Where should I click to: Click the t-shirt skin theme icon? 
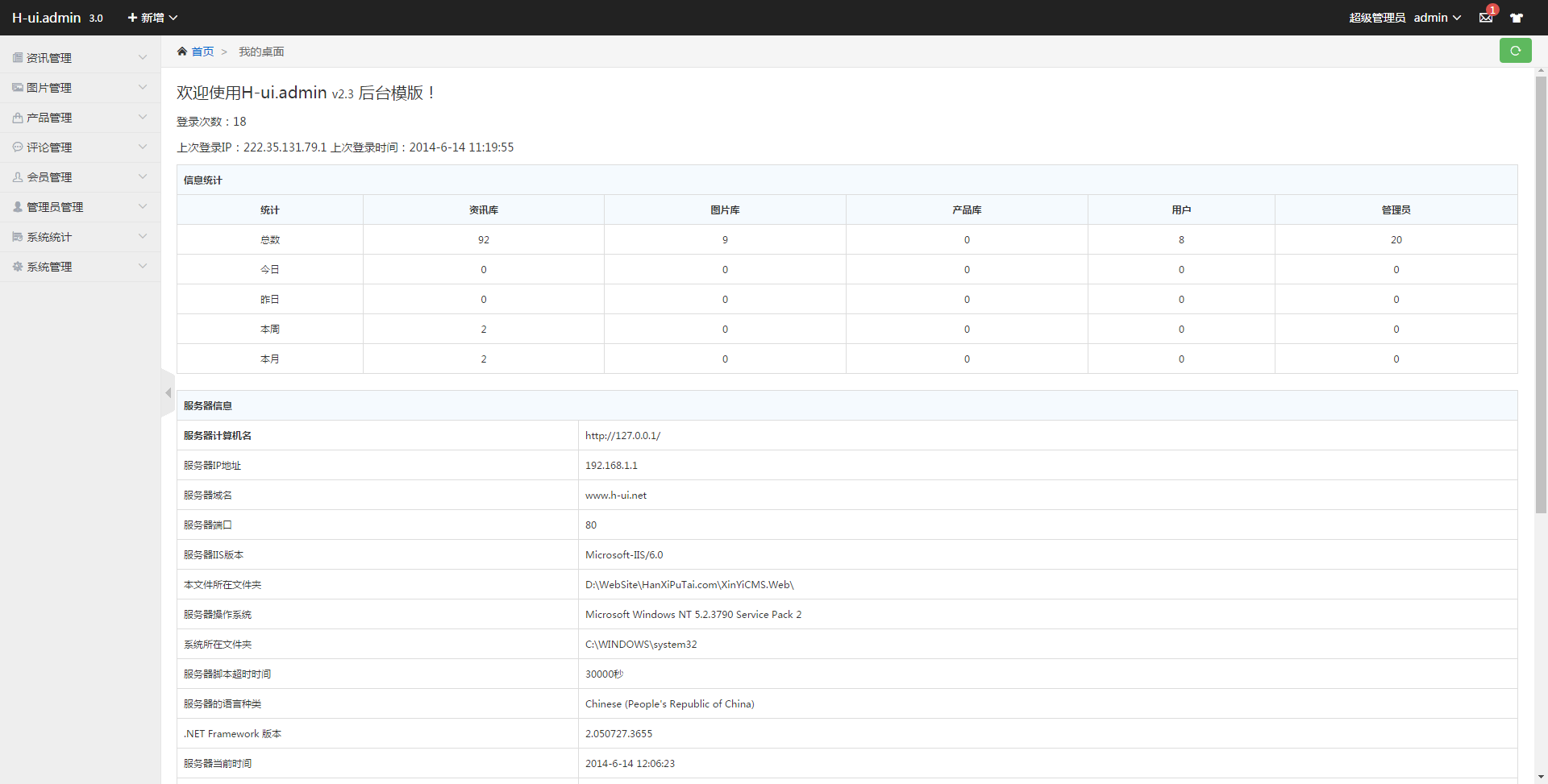pos(1517,18)
